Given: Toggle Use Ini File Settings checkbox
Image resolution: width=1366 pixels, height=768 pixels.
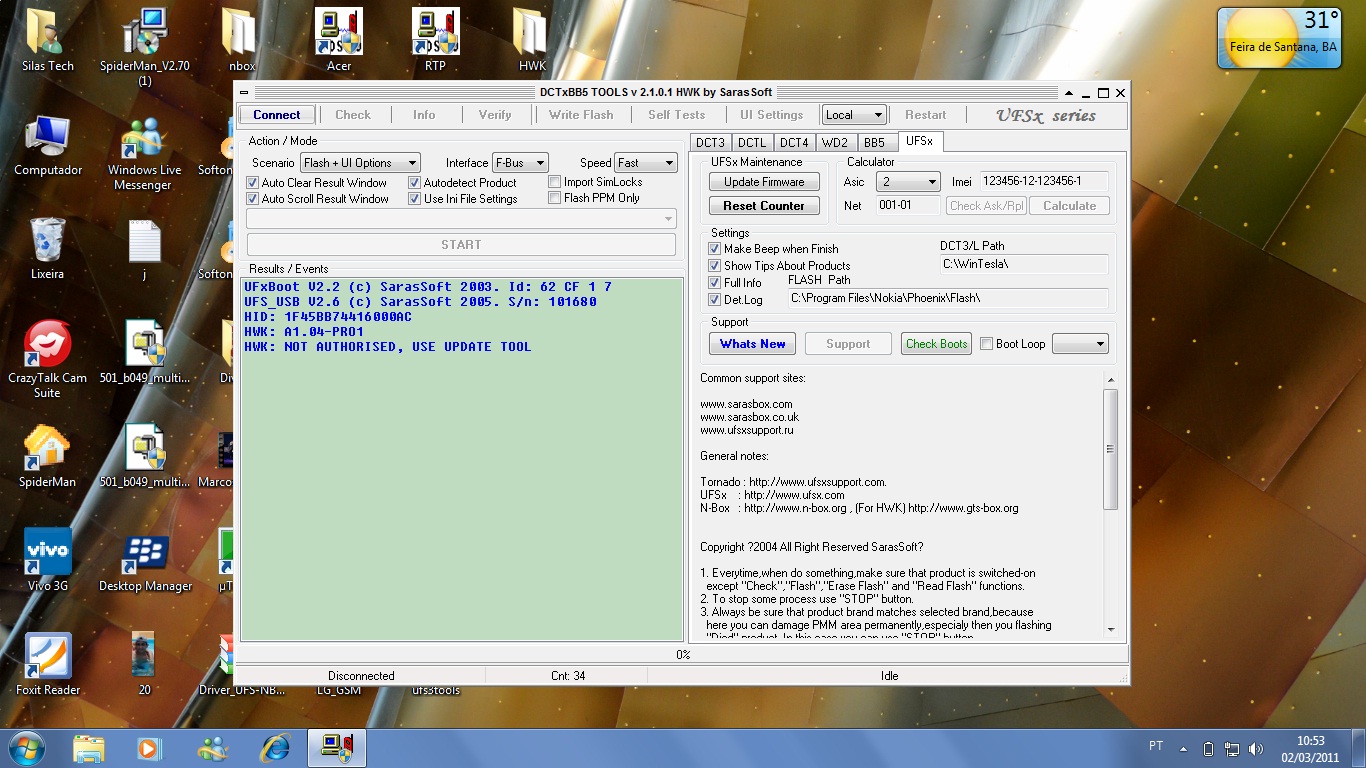Looking at the screenshot, I should pos(415,199).
